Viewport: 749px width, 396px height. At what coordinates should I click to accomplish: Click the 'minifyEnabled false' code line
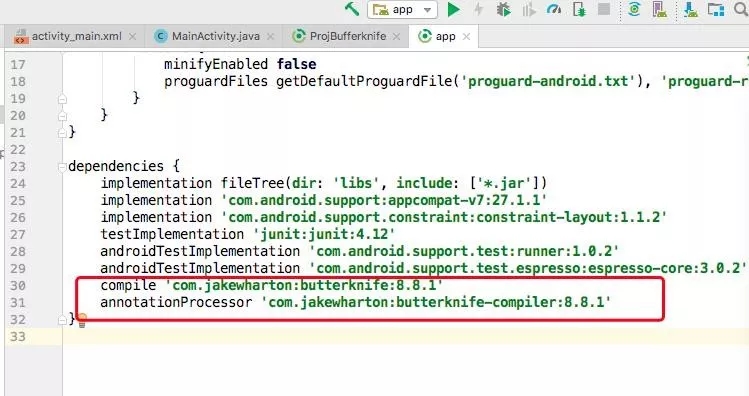point(240,64)
